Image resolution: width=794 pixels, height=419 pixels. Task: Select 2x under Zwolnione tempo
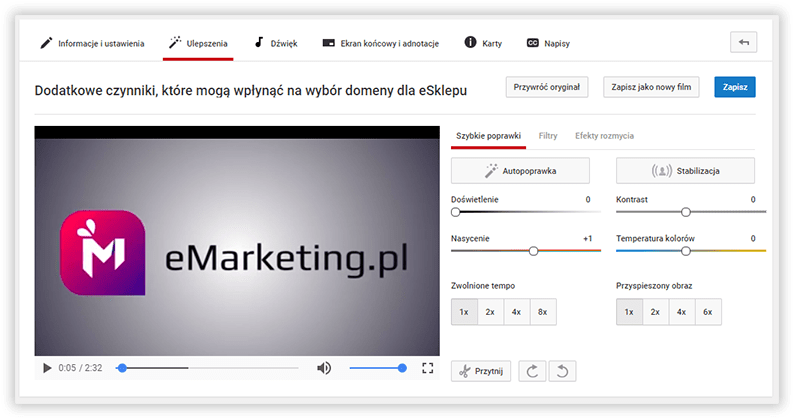(x=490, y=312)
